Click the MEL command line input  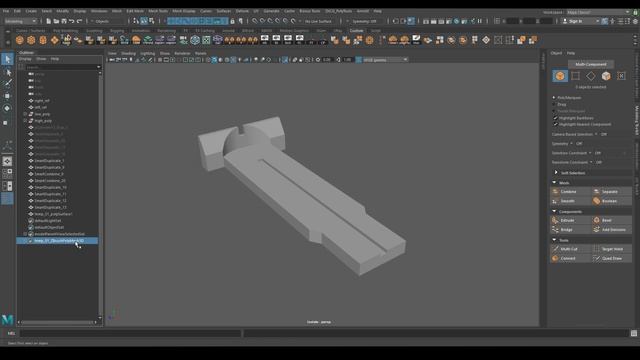pos(130,333)
